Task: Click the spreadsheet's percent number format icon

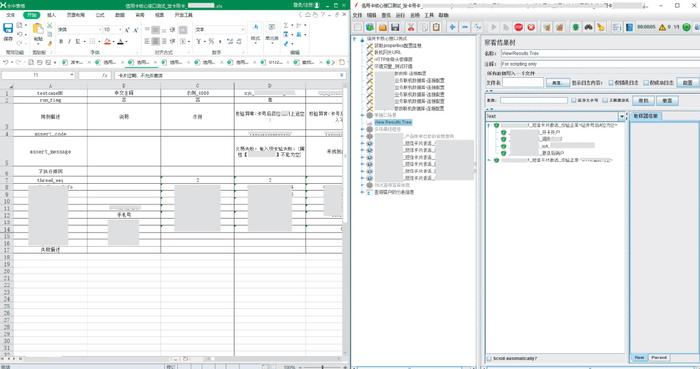Action: (x=211, y=41)
